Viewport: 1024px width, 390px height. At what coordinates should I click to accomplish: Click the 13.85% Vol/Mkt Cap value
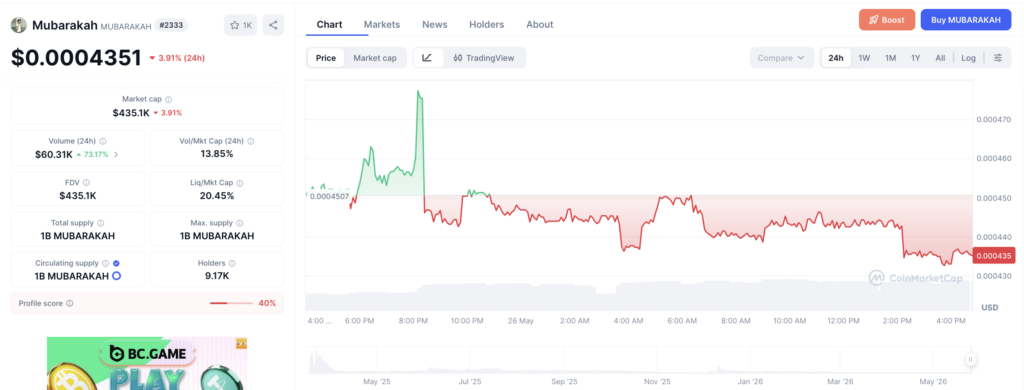coord(217,154)
